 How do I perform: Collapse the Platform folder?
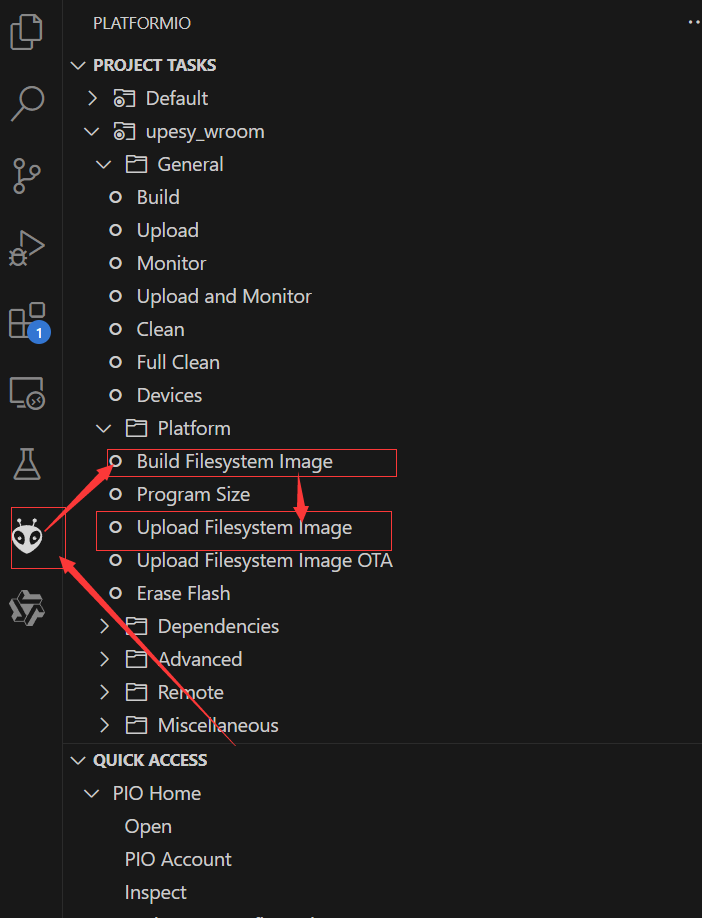[104, 429]
